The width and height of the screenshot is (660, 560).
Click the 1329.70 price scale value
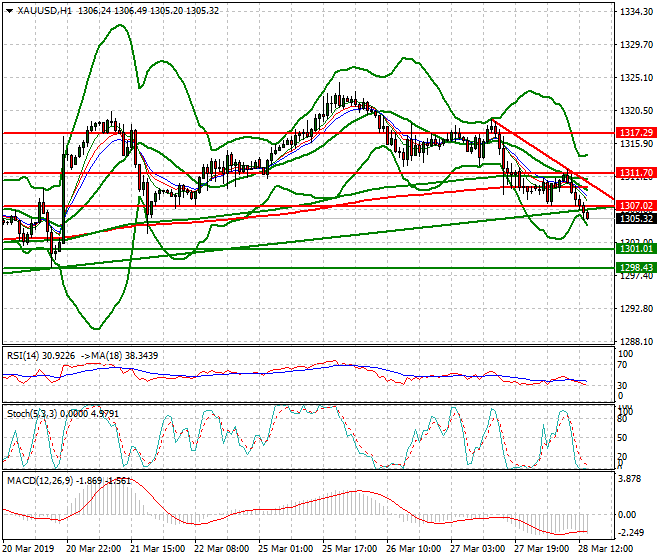point(636,45)
